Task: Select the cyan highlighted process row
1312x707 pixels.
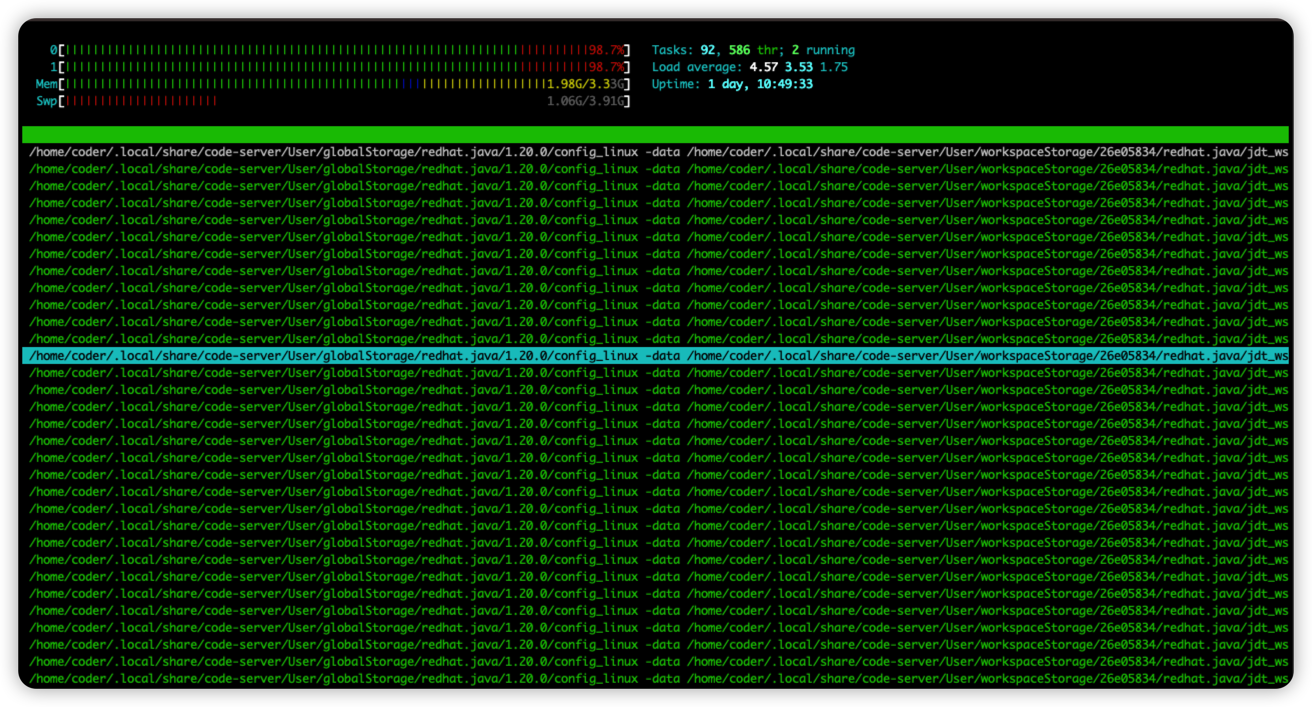Action: tap(656, 355)
